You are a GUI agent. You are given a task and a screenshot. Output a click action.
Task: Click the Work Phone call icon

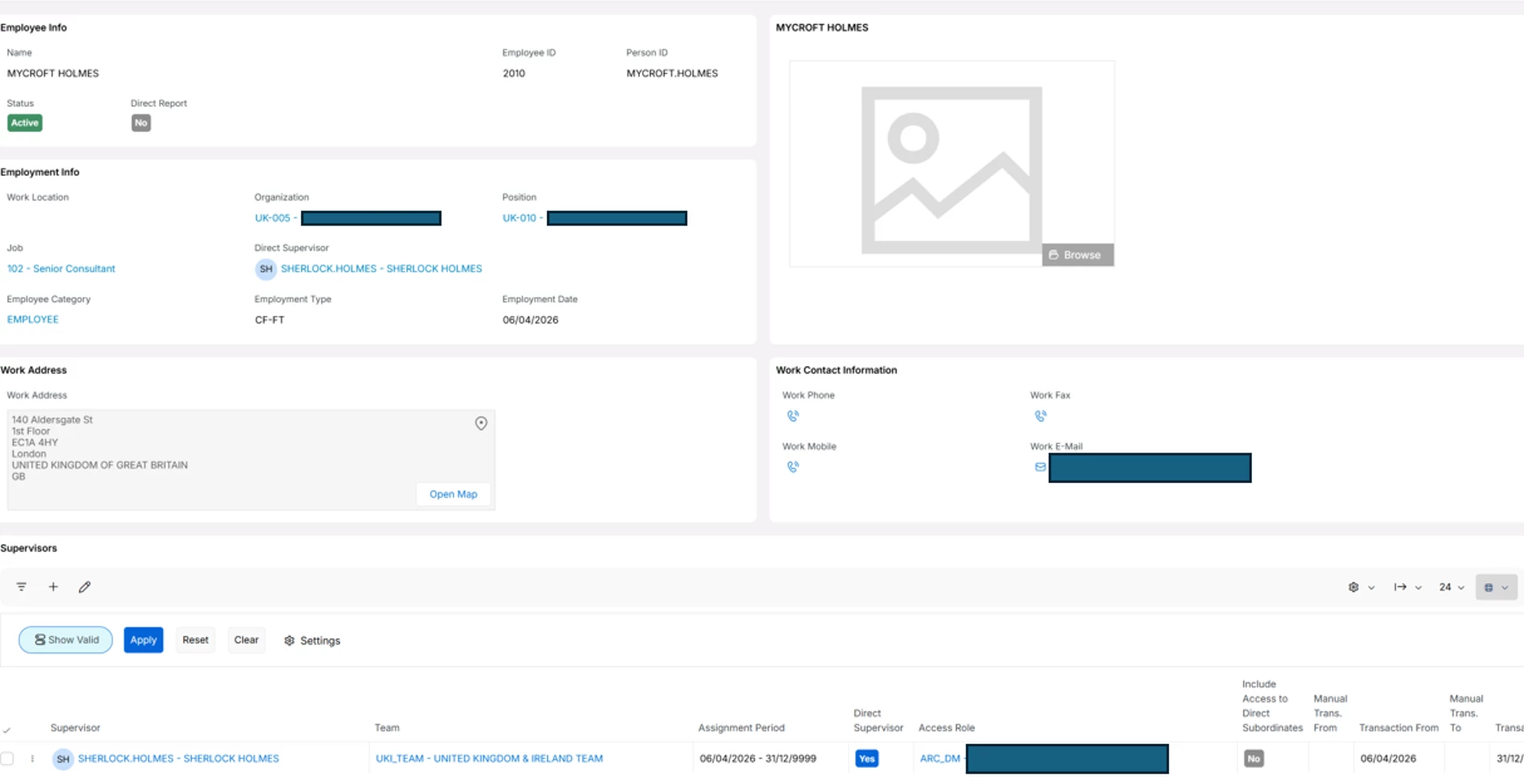(793, 416)
